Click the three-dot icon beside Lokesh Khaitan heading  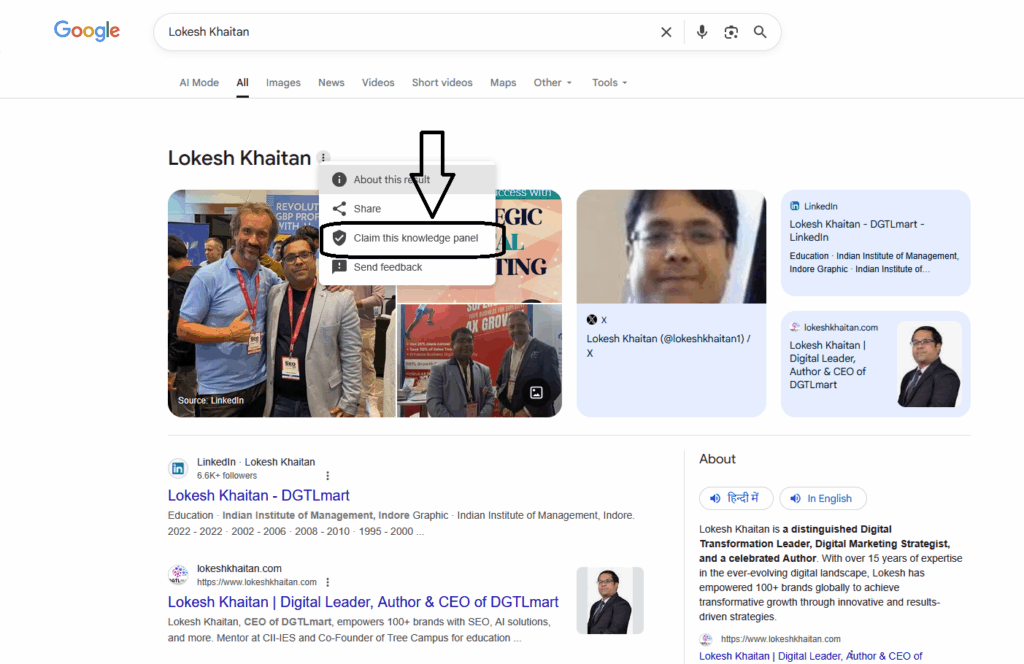click(x=323, y=158)
